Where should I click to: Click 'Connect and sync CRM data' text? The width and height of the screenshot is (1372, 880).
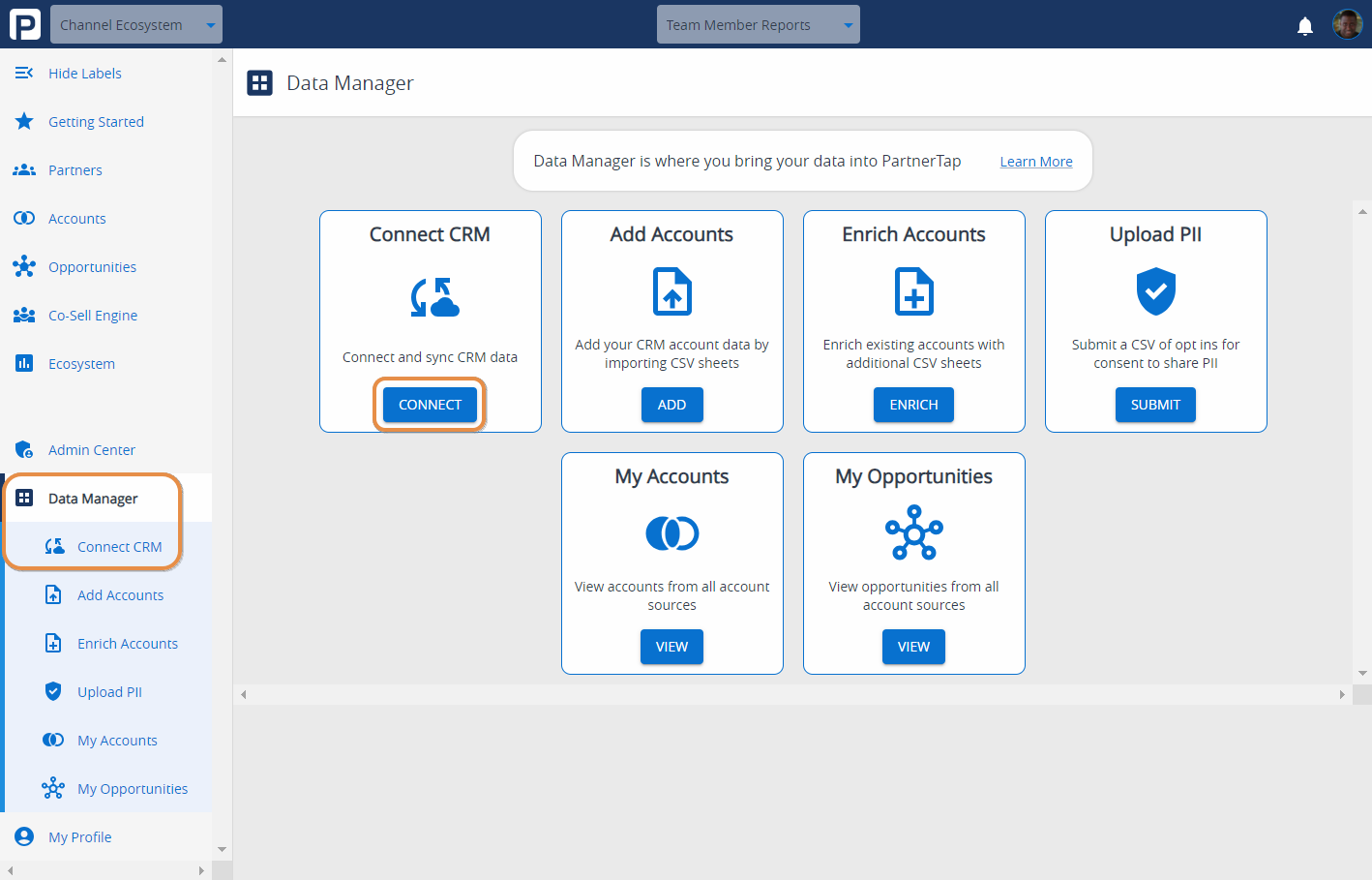(x=430, y=357)
